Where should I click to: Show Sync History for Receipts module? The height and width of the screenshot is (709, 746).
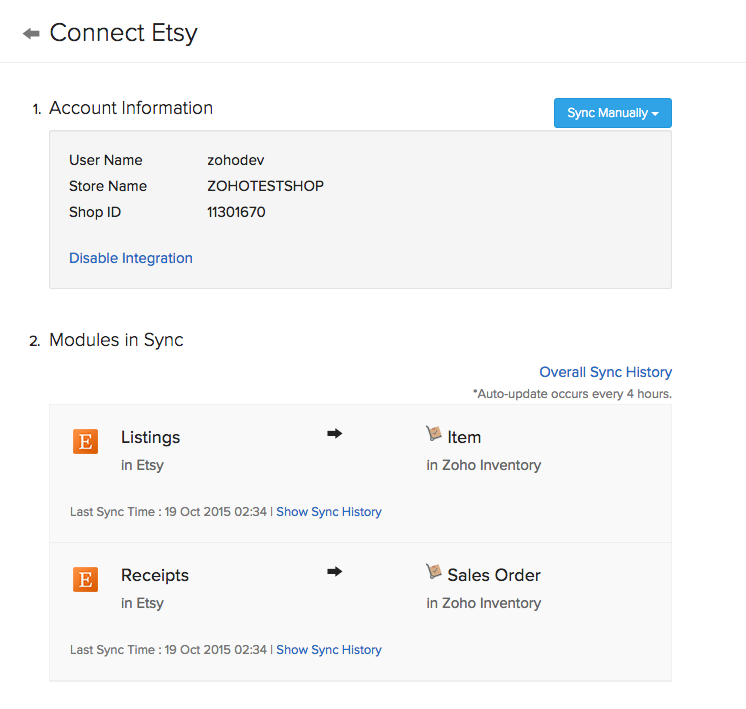pyautogui.click(x=329, y=650)
